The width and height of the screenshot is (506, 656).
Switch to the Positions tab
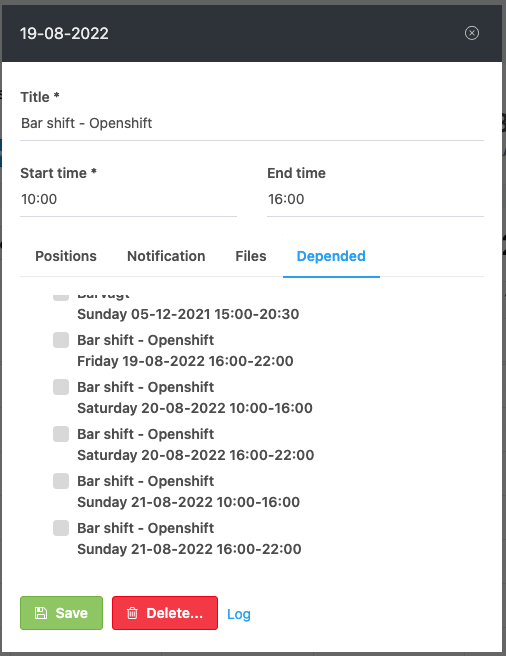click(66, 256)
